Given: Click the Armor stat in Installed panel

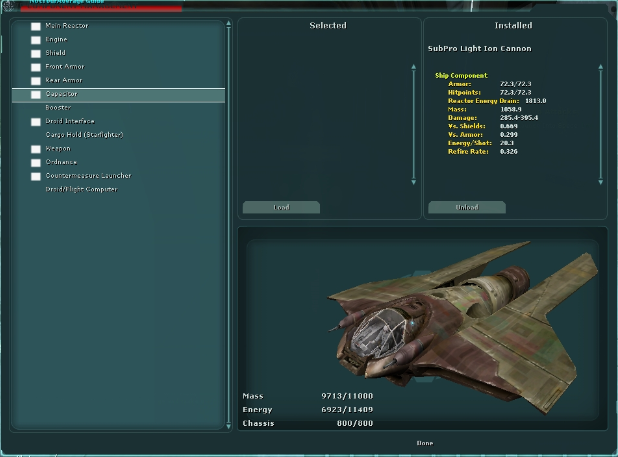Looking at the screenshot, I should 490,84.
